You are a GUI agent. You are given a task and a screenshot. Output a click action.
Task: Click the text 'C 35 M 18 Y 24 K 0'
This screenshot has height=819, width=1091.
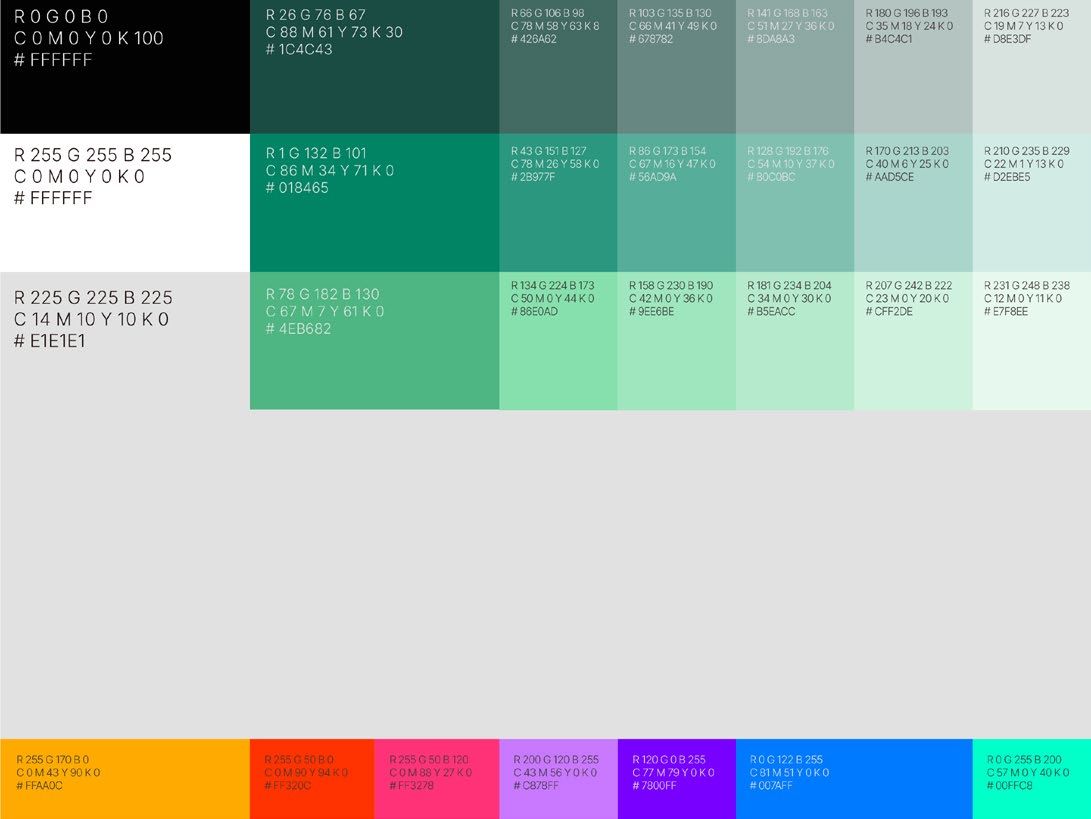pos(909,26)
